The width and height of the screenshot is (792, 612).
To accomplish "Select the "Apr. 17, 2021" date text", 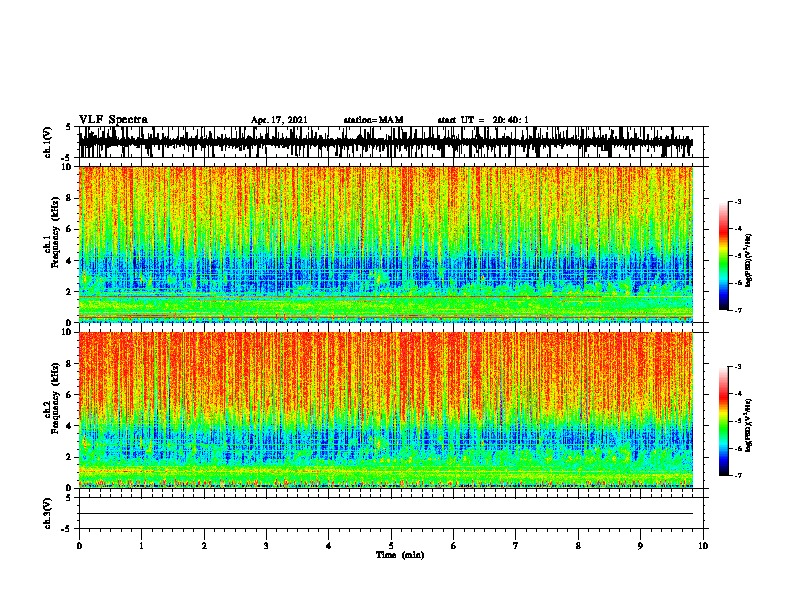I will (279, 120).
